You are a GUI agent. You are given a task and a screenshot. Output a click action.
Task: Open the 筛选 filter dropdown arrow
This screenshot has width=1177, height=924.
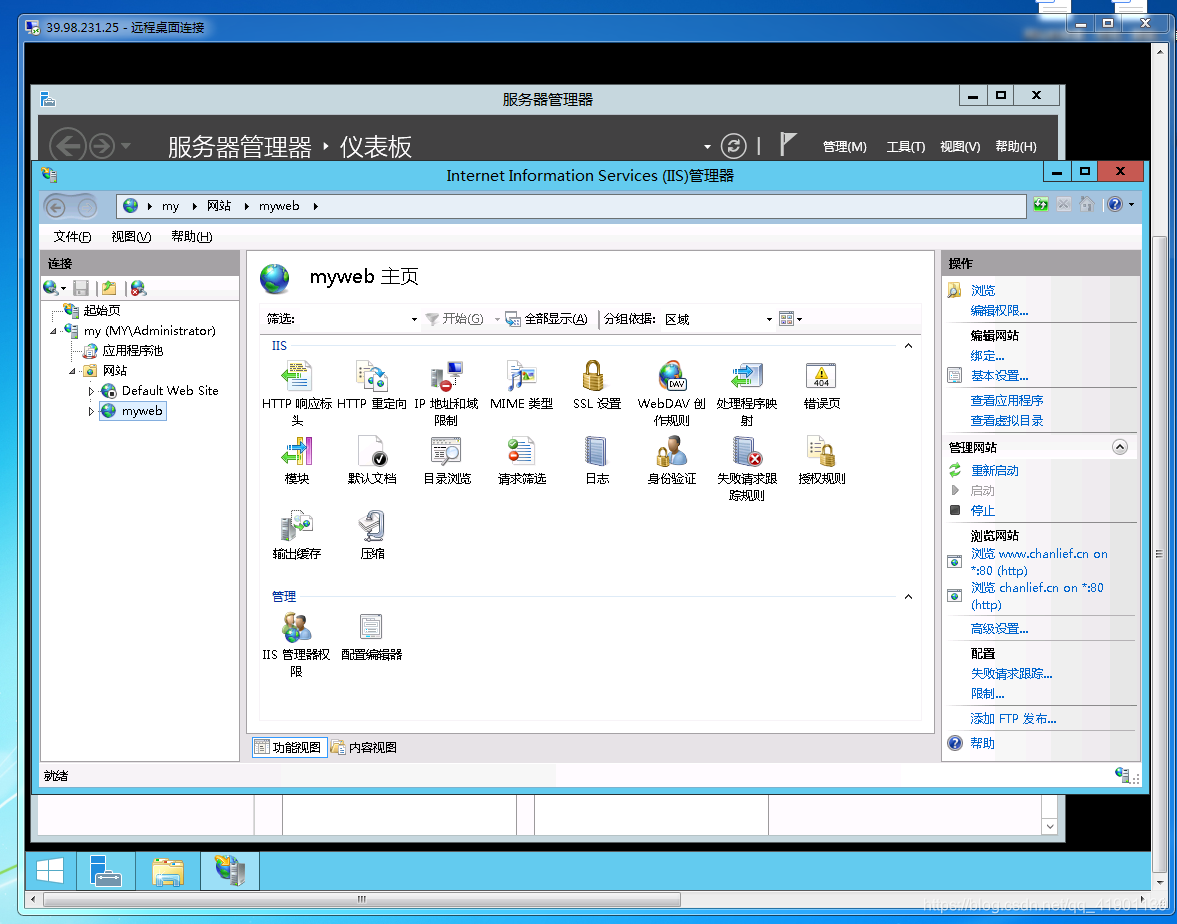click(x=414, y=319)
